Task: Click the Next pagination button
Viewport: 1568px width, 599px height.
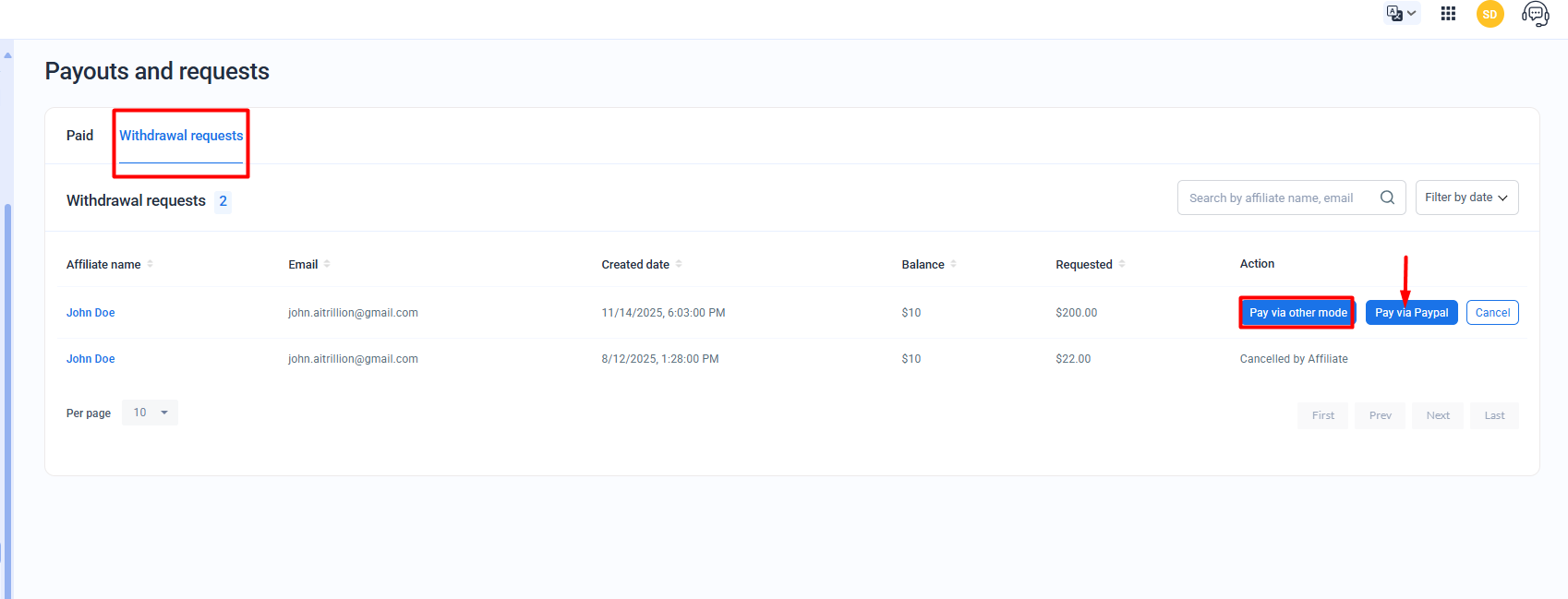Action: [x=1438, y=415]
